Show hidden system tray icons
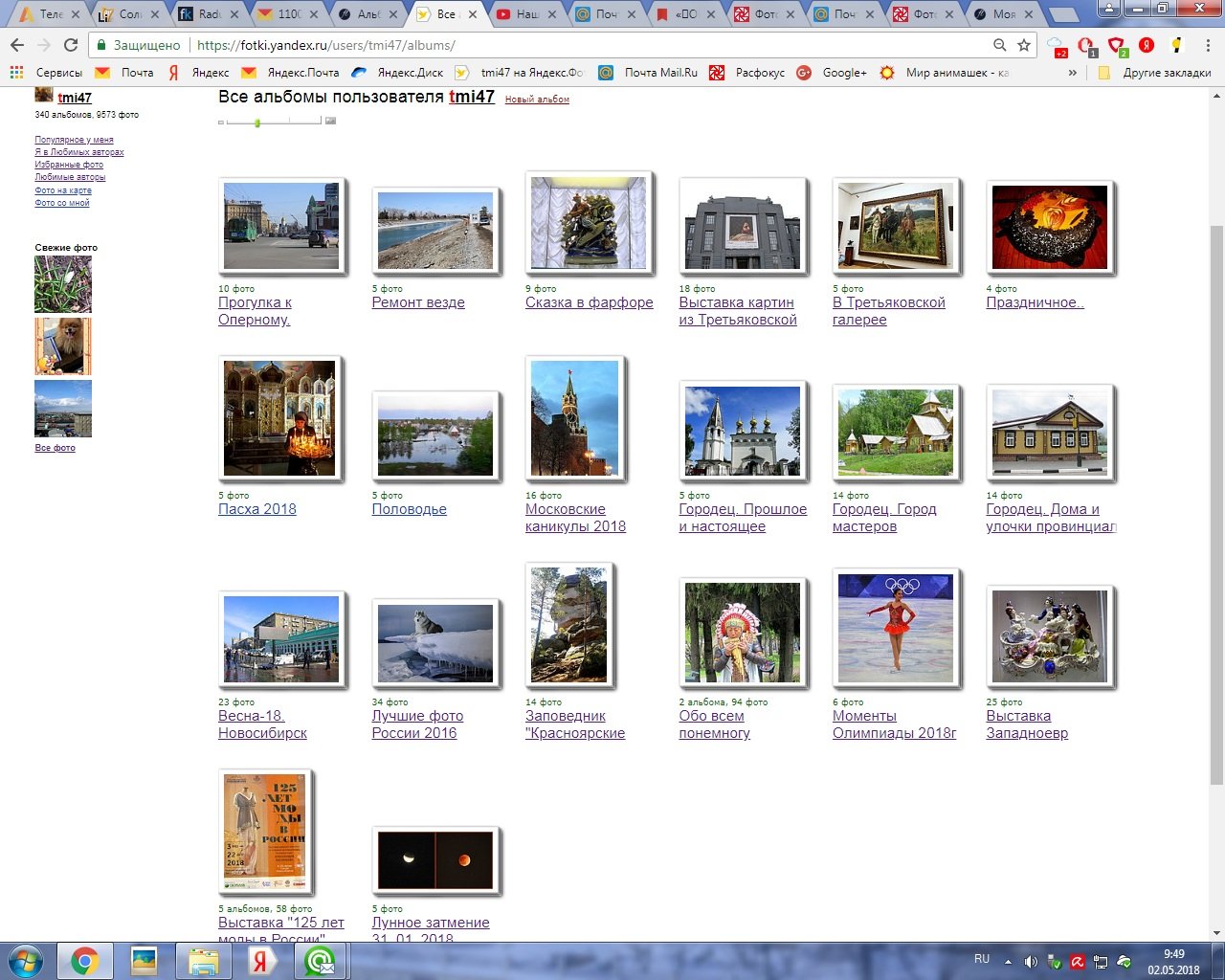This screenshot has width=1225, height=980. pos(1008,961)
